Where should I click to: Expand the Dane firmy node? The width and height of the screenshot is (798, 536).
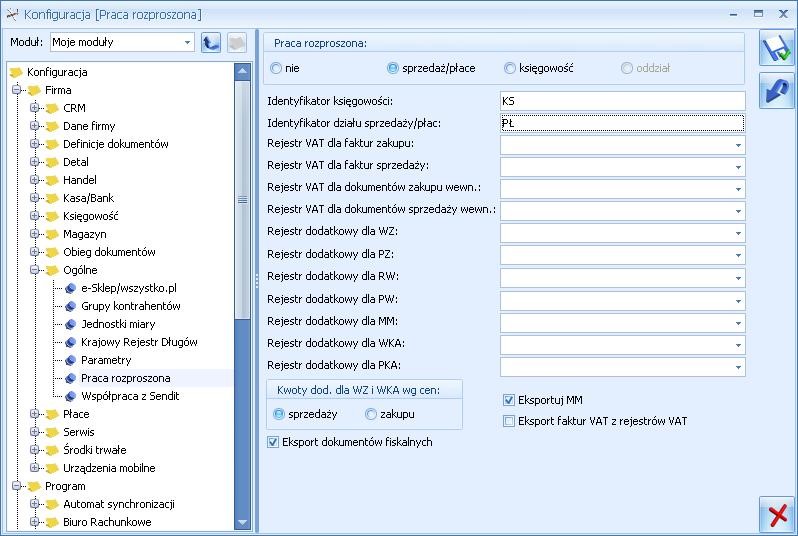(x=35, y=126)
